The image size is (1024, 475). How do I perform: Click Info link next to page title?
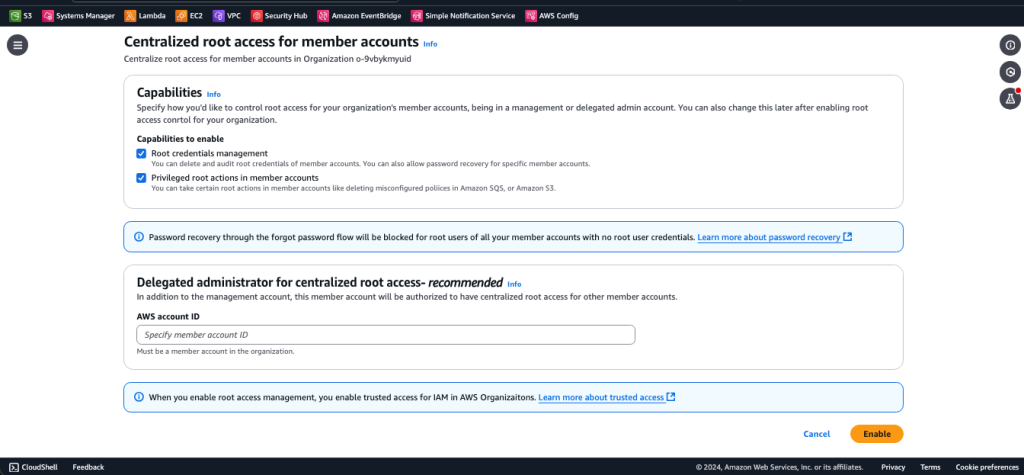[430, 44]
